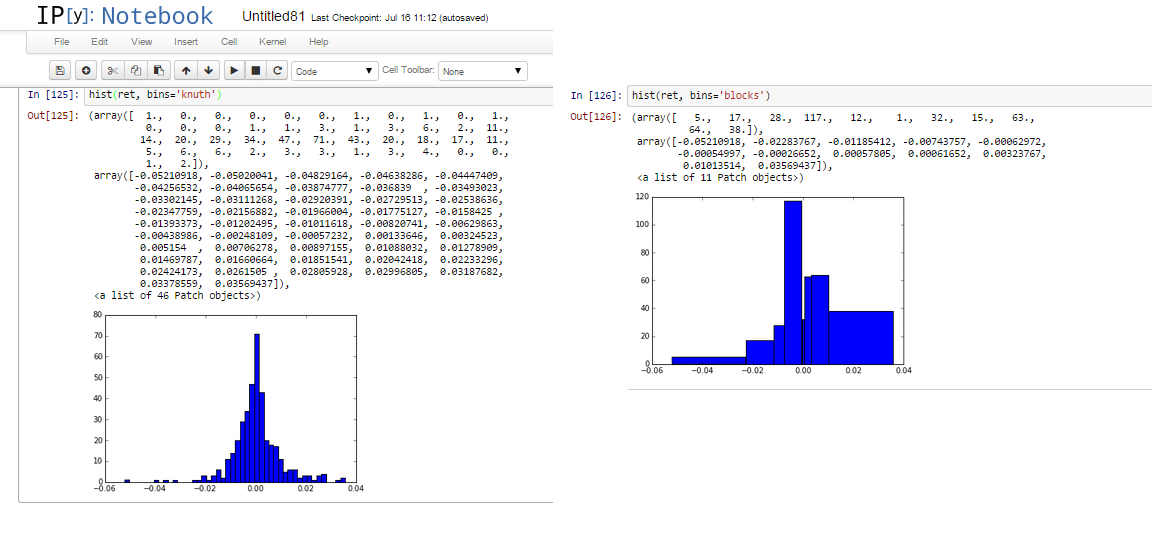Select the In [126]: prompt label
This screenshot has height=542, width=1152.
(597, 95)
